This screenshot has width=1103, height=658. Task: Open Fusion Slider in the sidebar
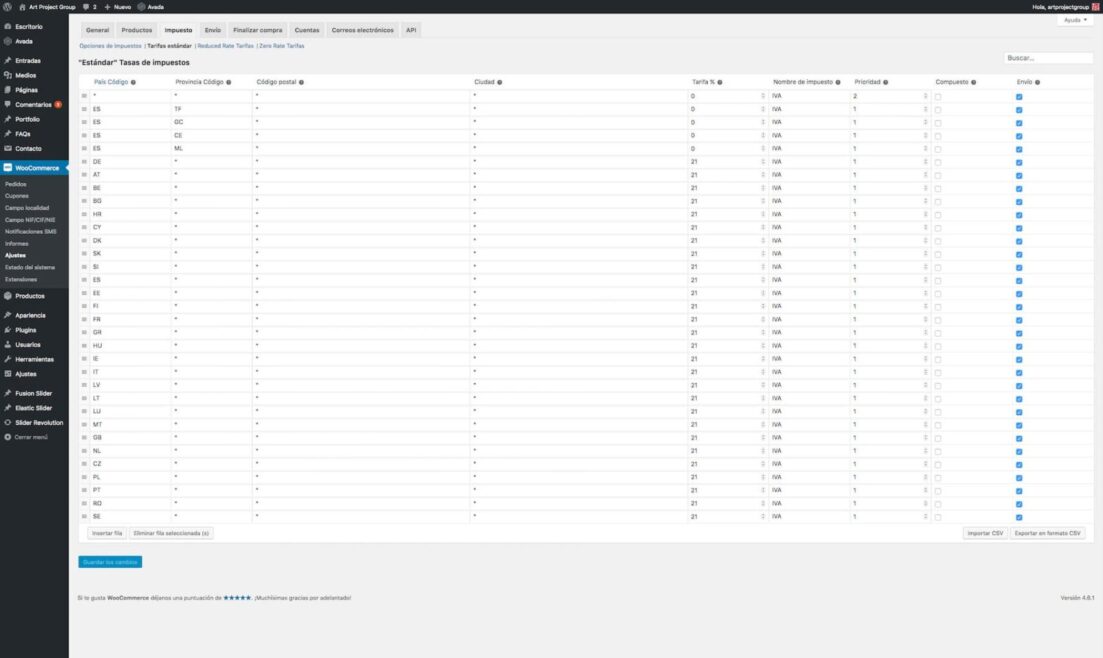[34, 393]
